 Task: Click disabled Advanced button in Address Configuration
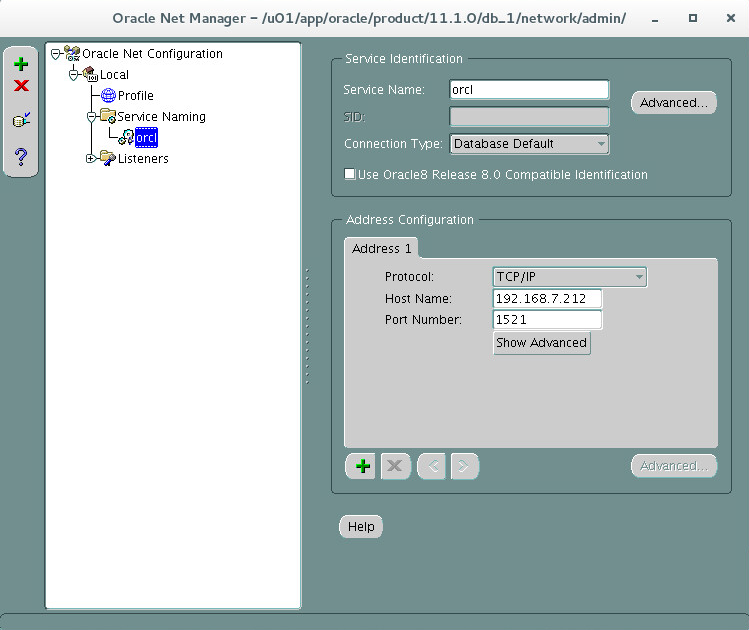tap(674, 466)
